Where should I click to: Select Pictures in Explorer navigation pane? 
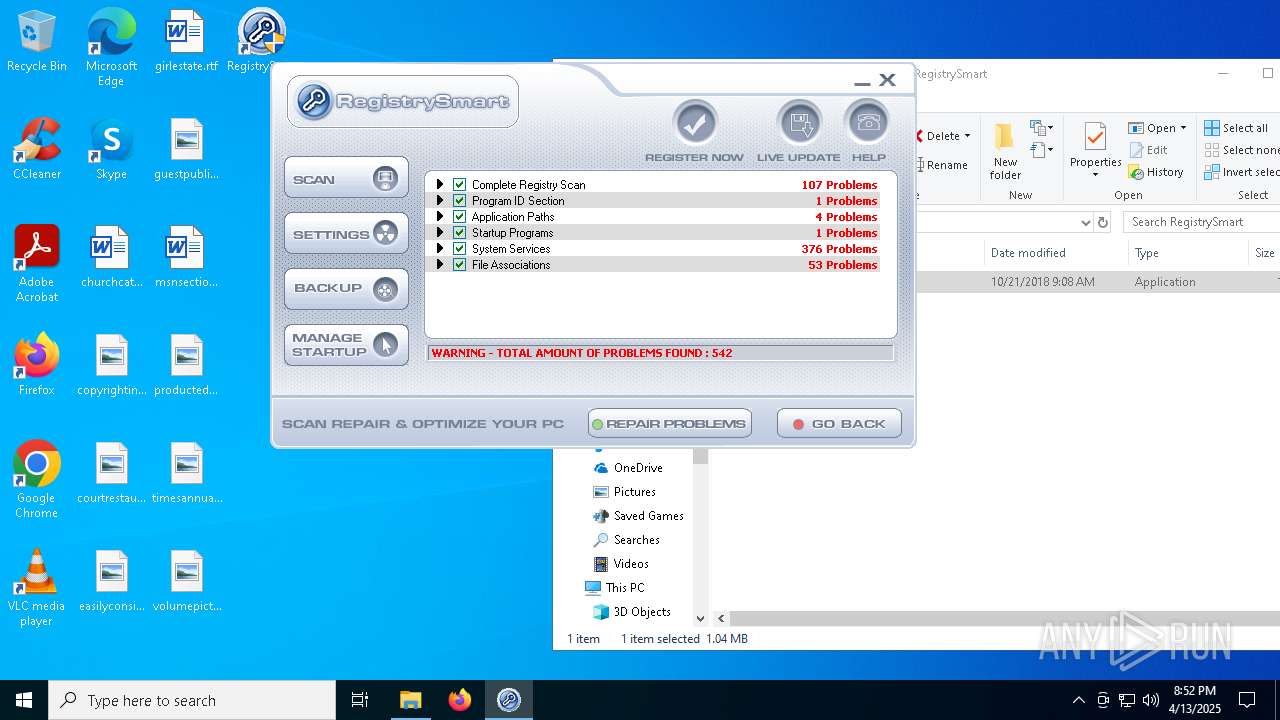pos(625,492)
